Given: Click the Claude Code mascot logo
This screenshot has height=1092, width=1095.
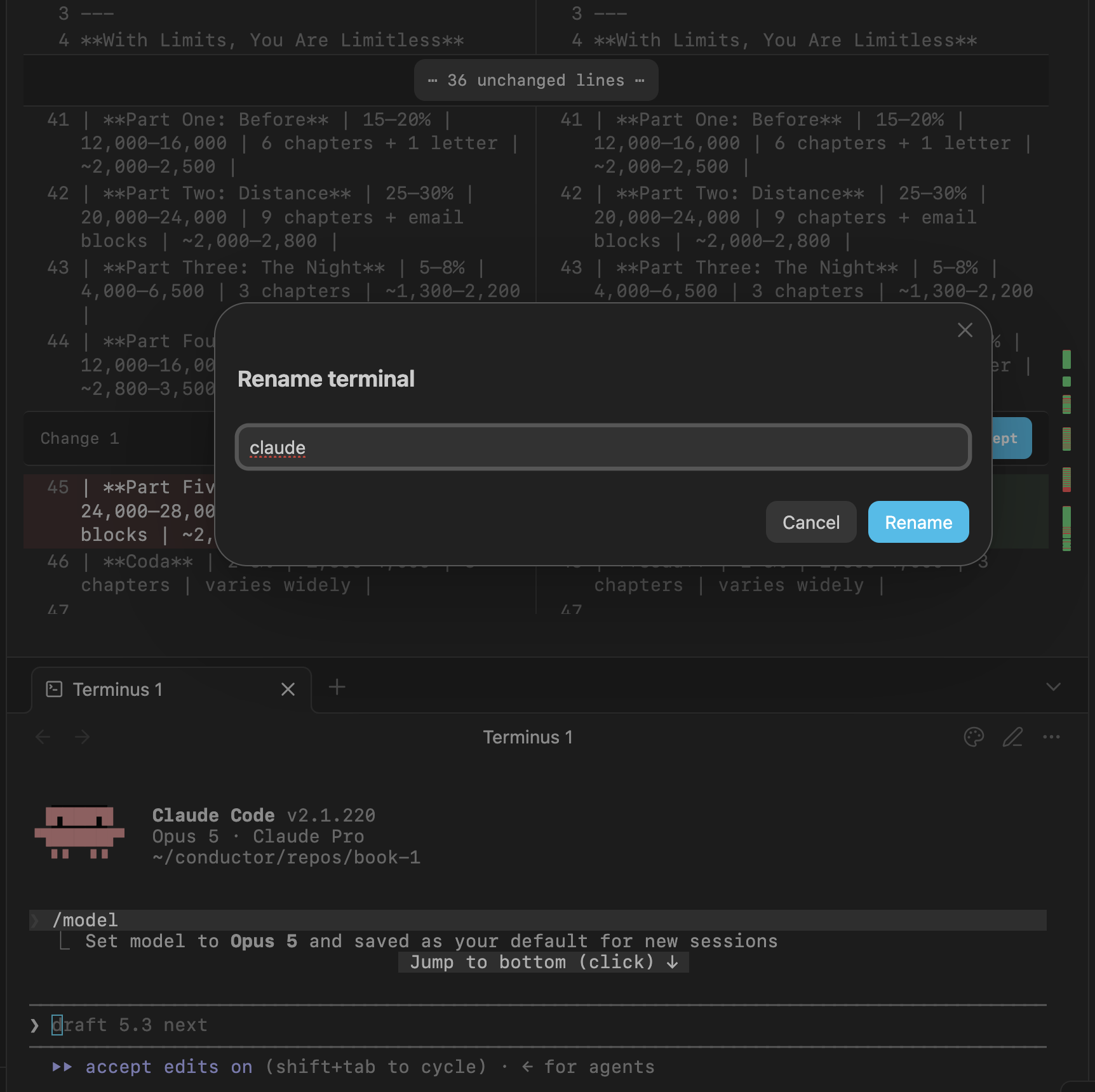Looking at the screenshot, I should pos(79,832).
